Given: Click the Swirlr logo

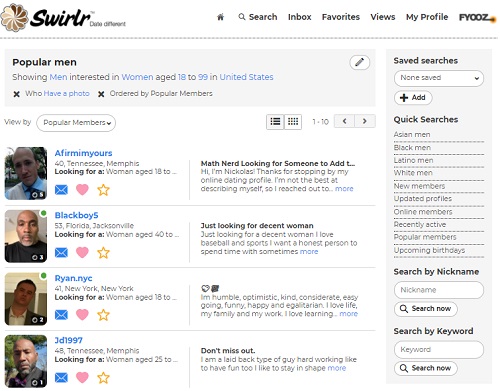Looking at the screenshot, I should point(63,17).
